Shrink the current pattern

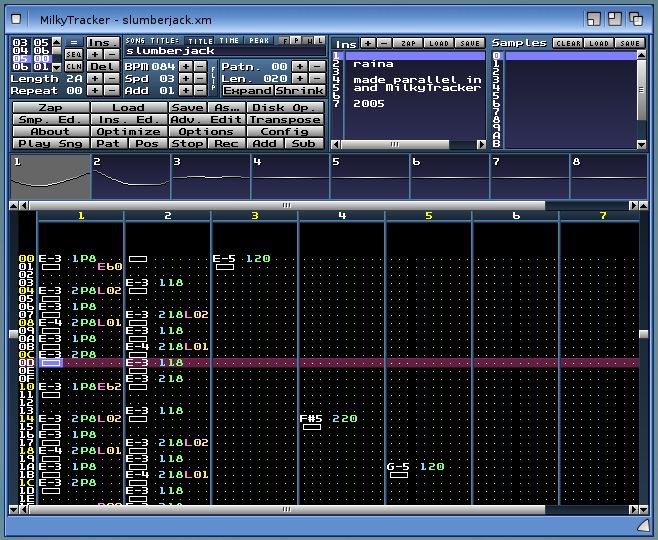coord(300,90)
